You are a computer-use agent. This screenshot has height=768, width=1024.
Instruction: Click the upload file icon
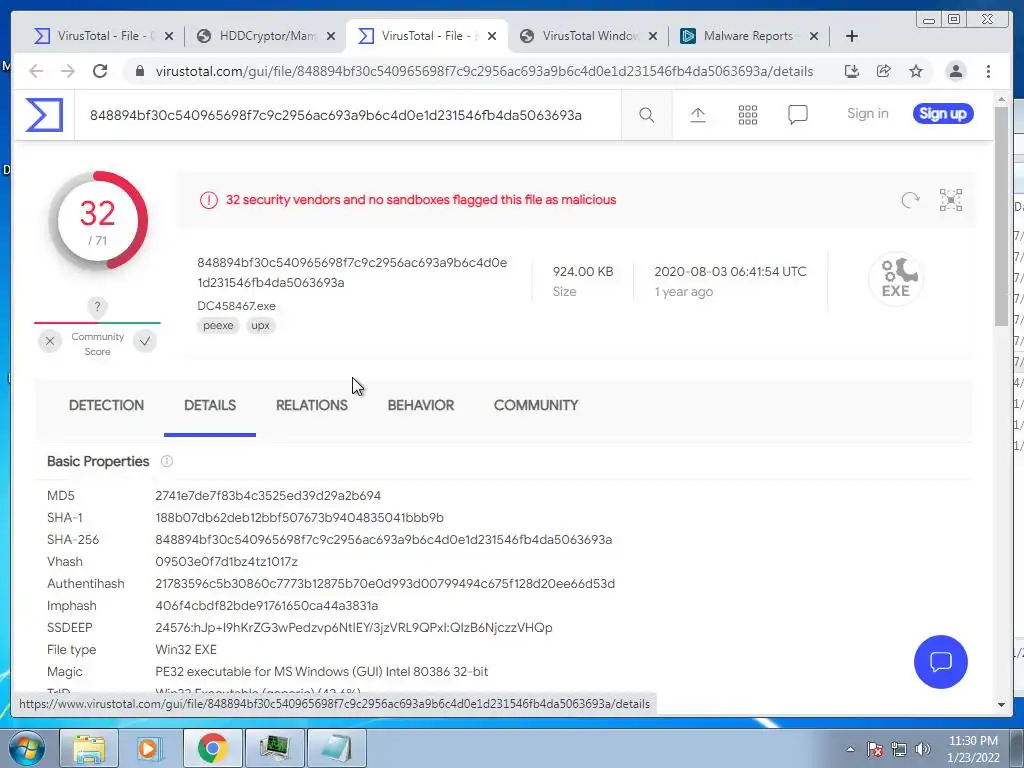click(x=697, y=115)
